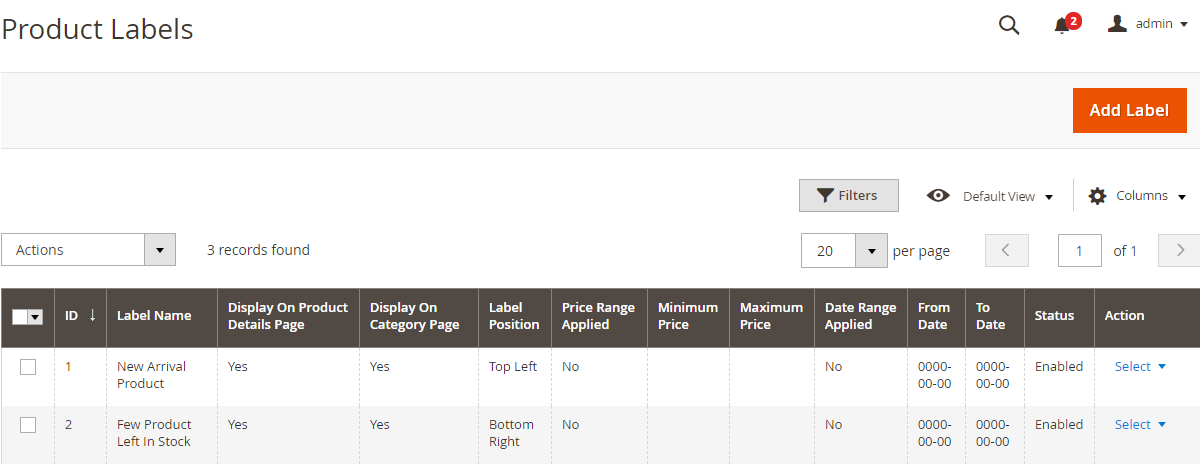Sort by Status column header
This screenshot has height=464, width=1200.
[x=1054, y=316]
